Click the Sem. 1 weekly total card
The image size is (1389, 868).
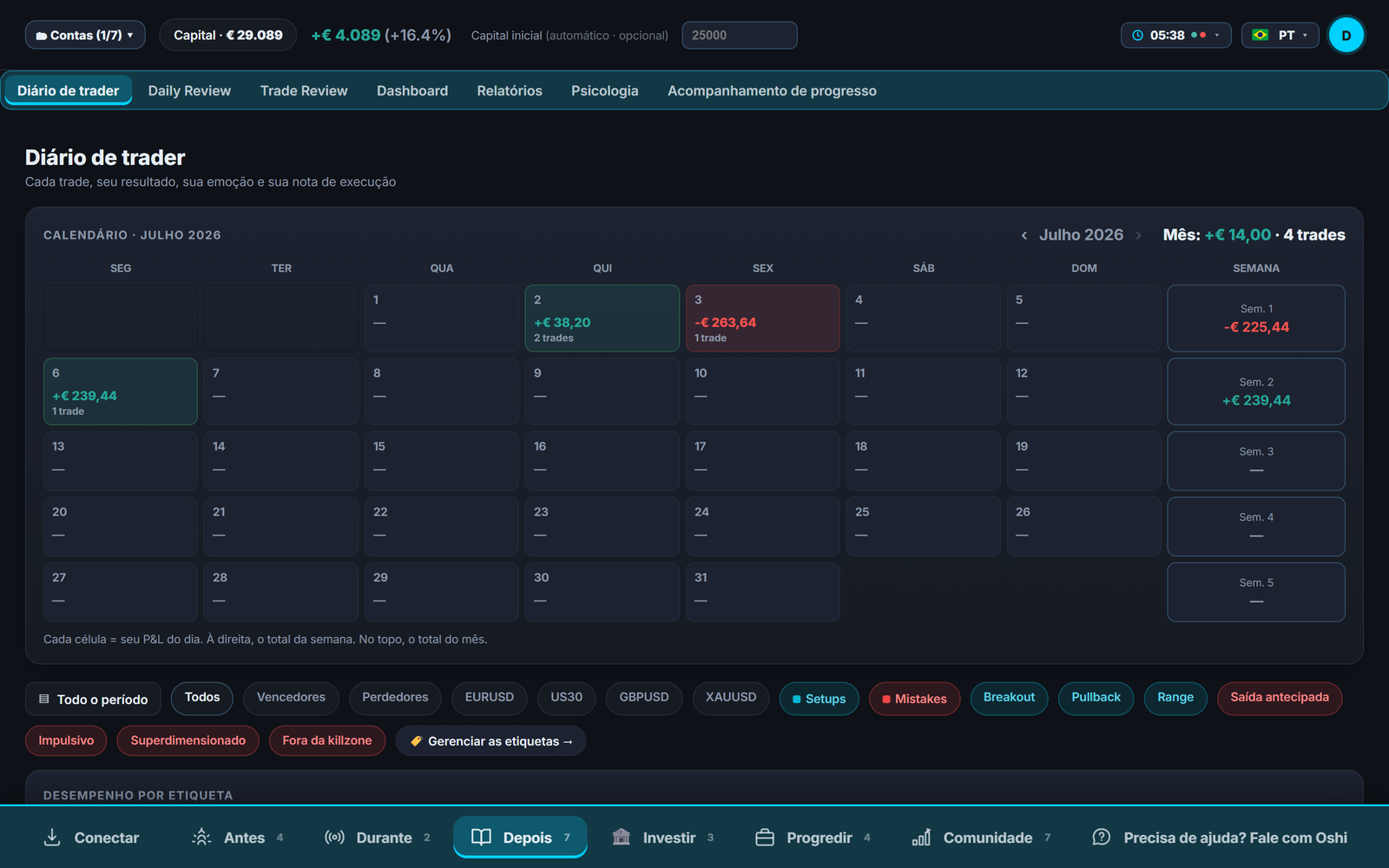pyautogui.click(x=1256, y=318)
